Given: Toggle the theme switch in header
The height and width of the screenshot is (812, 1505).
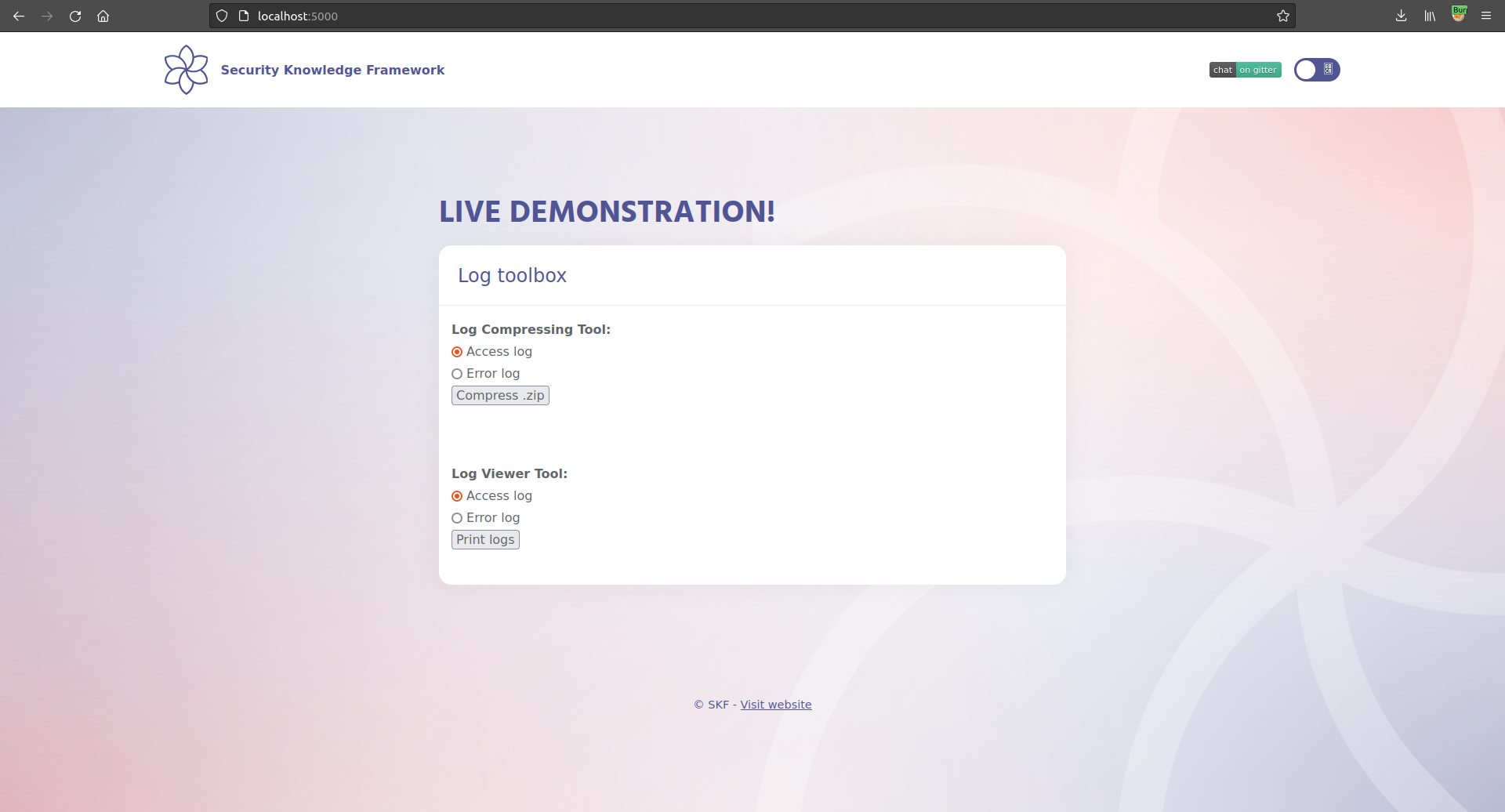Looking at the screenshot, I should coord(1317,70).
